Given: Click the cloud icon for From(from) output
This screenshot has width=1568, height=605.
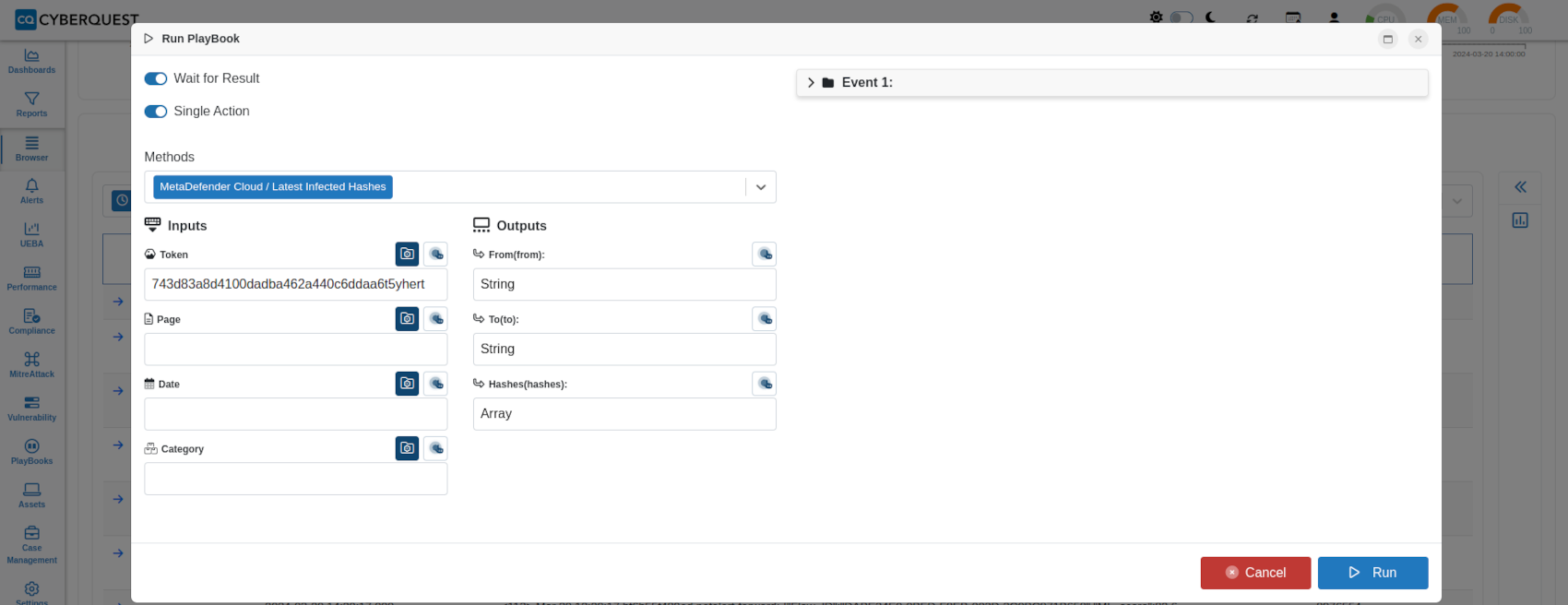Looking at the screenshot, I should (x=765, y=254).
